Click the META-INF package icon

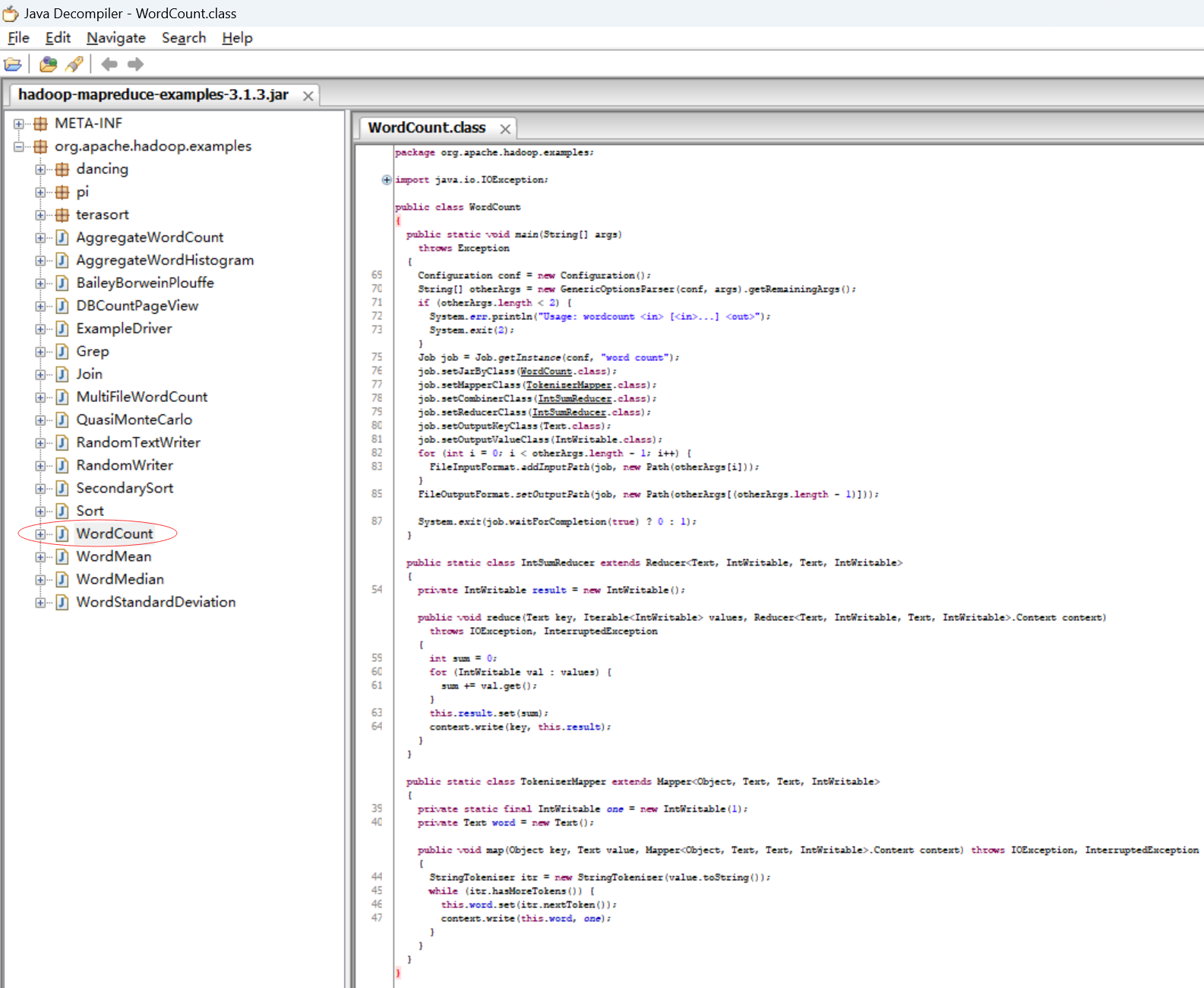pos(40,124)
